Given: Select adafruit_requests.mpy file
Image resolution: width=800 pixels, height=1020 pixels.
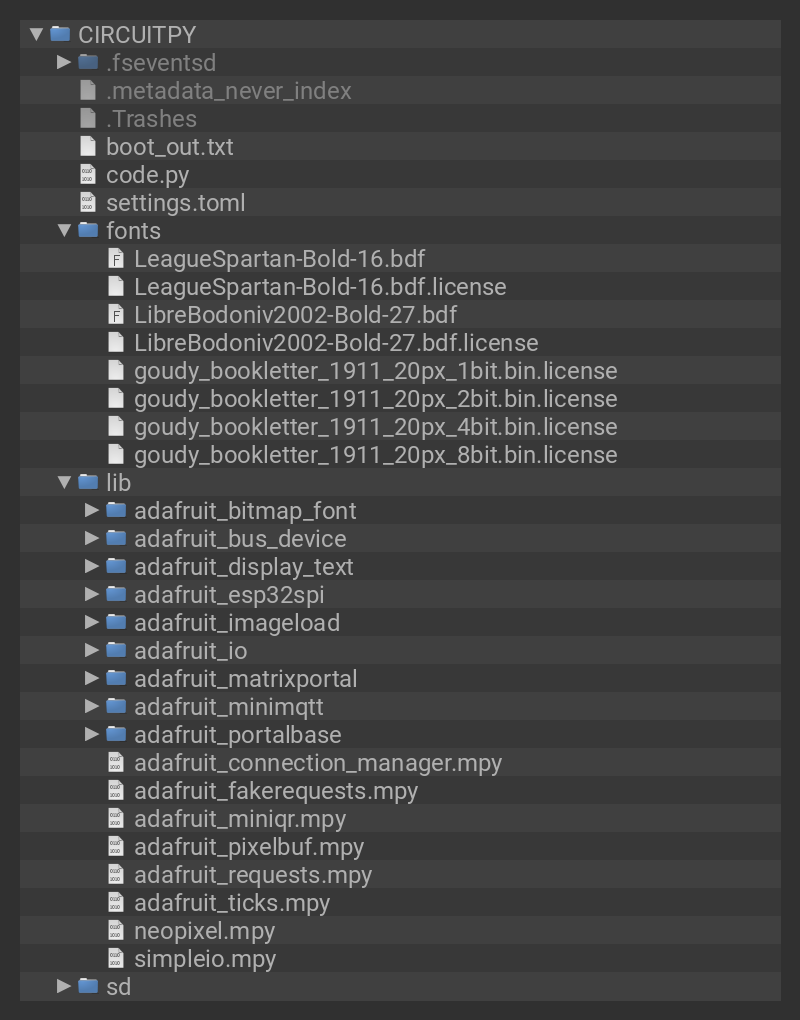Looking at the screenshot, I should [252, 875].
